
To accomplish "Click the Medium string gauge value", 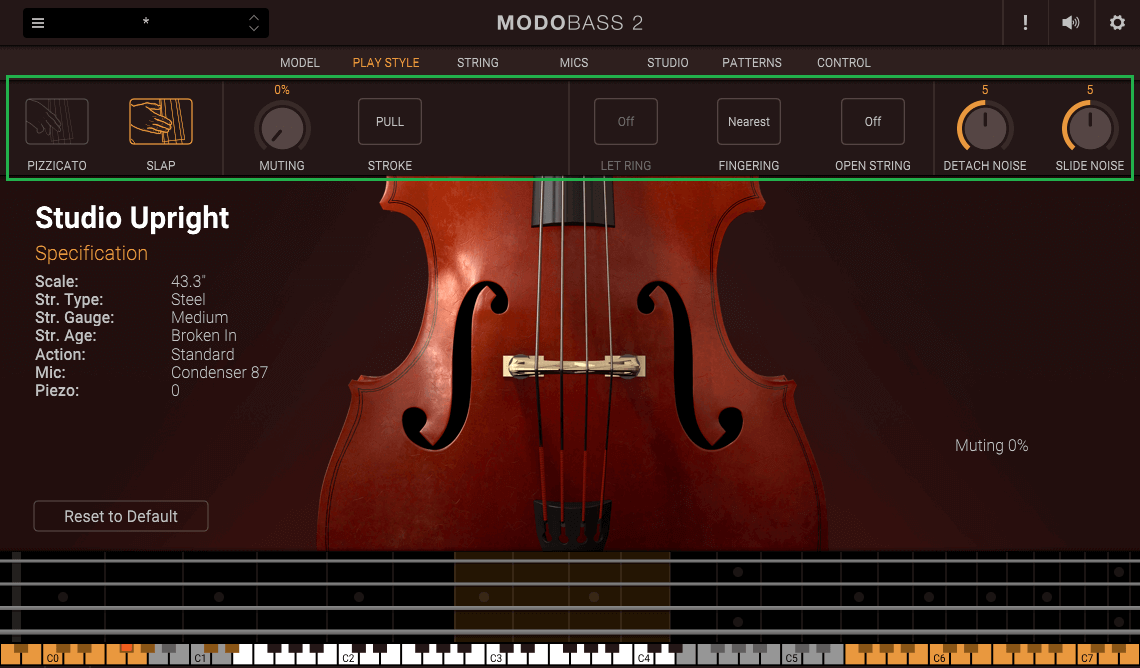I will coord(200,318).
